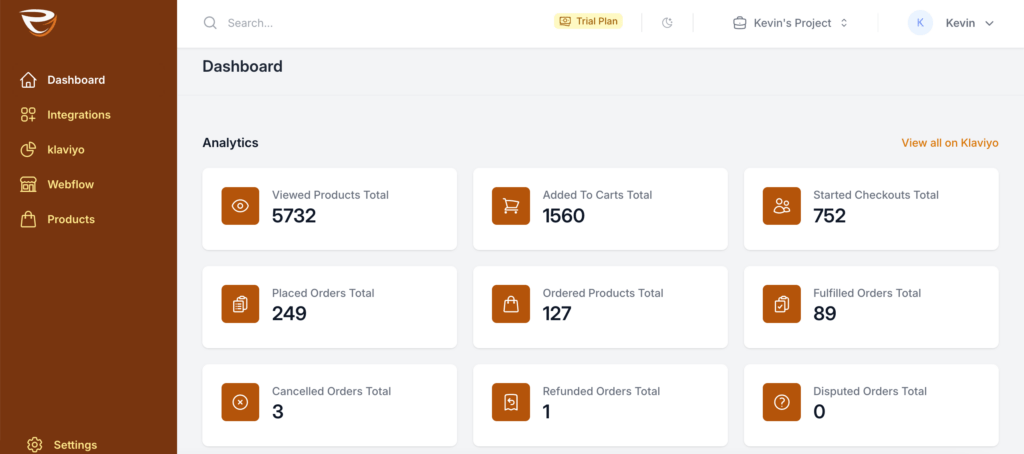The height and width of the screenshot is (454, 1024).
Task: Open Settings at the sidebar bottom
Action: 75,445
